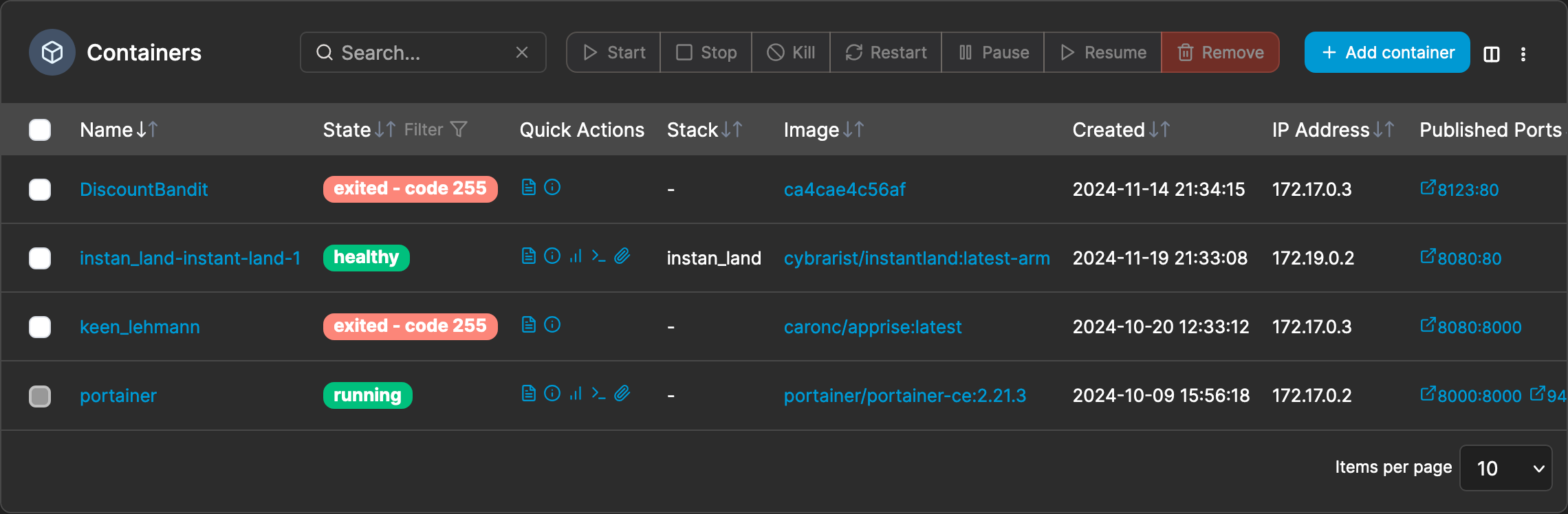Open inspect icon for portainer container
Viewport: 1568px width, 514px height.
point(552,393)
